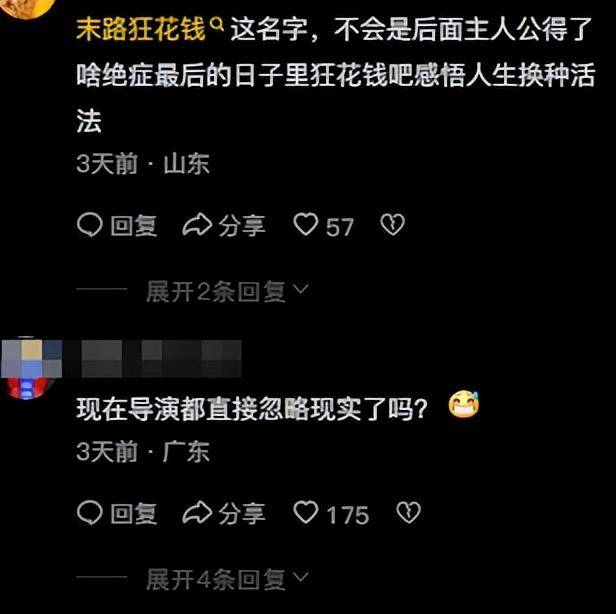Screen dimensions: 616x614
Task: Open the yellow 末路狂花钱 search link
Action: (x=141, y=29)
